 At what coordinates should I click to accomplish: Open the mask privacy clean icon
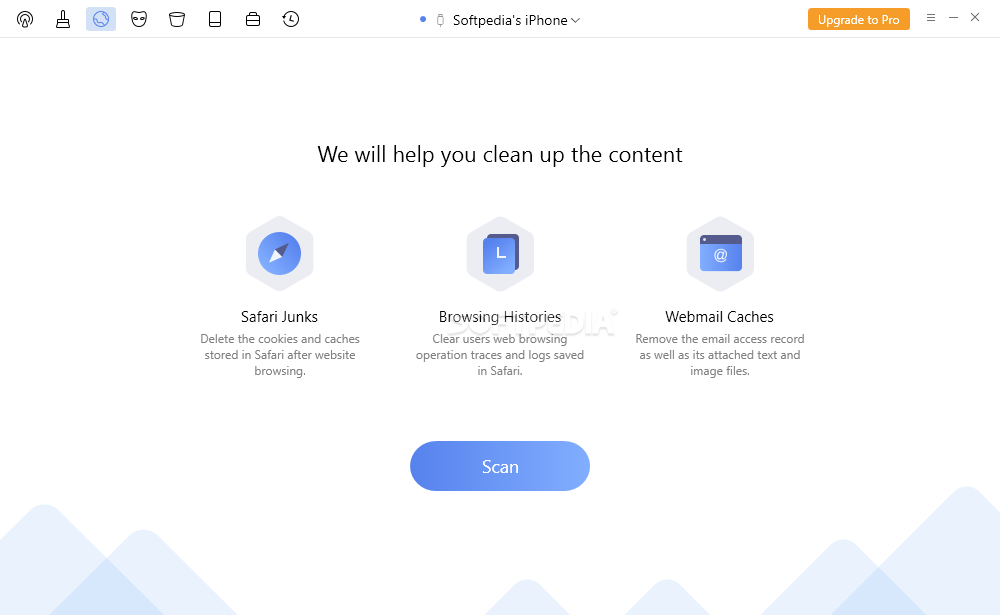click(139, 20)
